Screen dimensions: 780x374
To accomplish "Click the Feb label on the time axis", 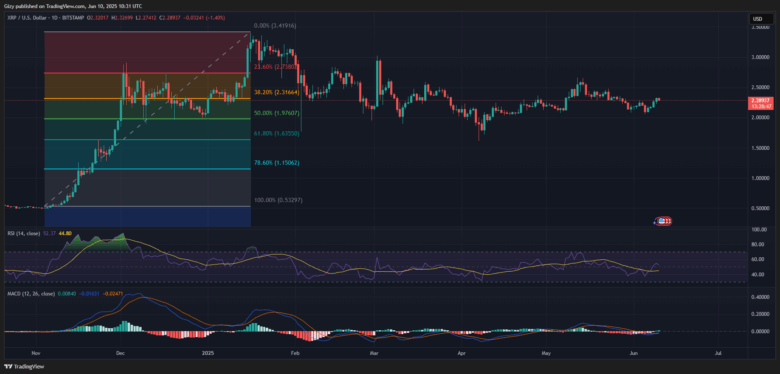I will tap(295, 353).
